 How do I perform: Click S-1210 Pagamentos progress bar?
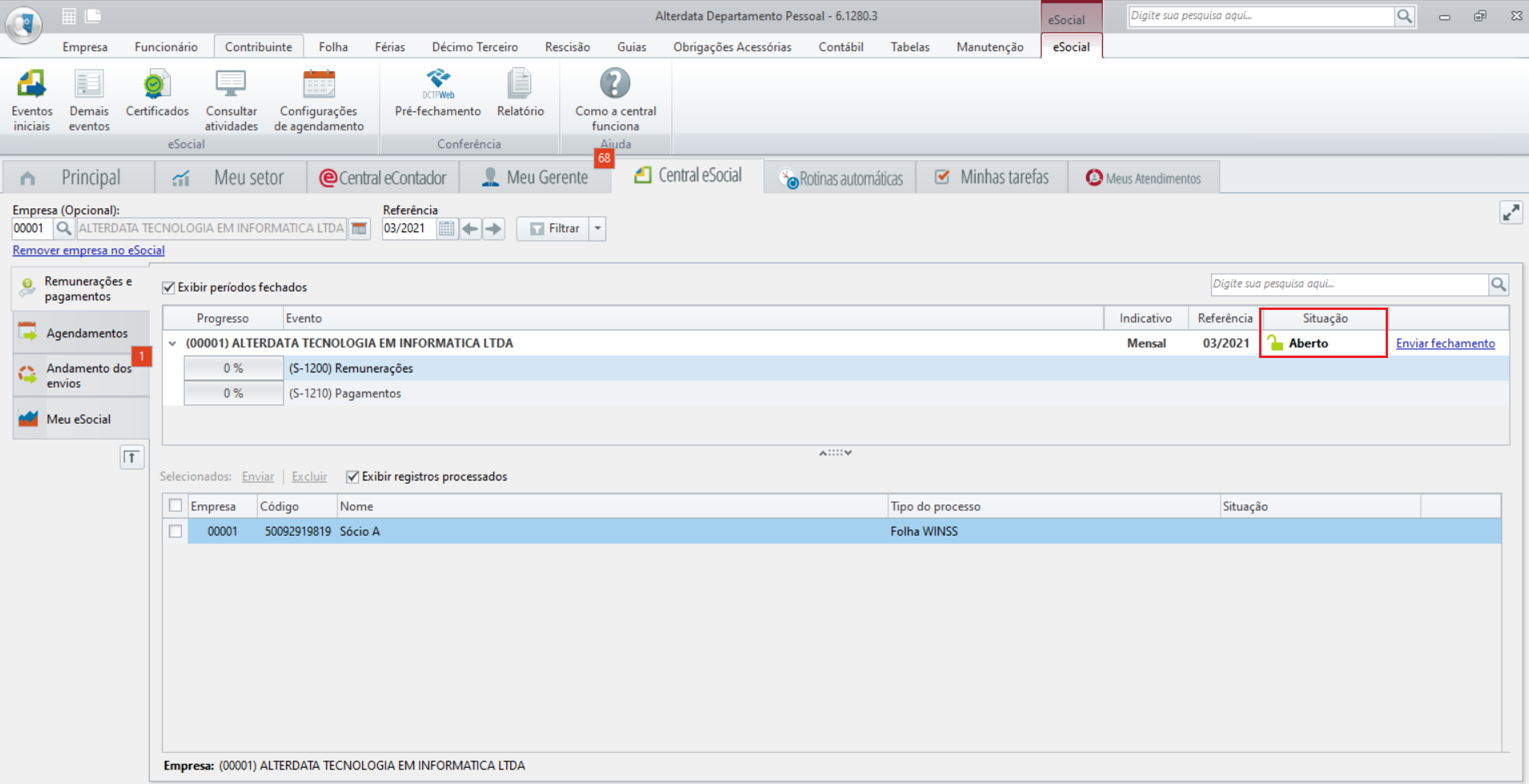coord(233,393)
